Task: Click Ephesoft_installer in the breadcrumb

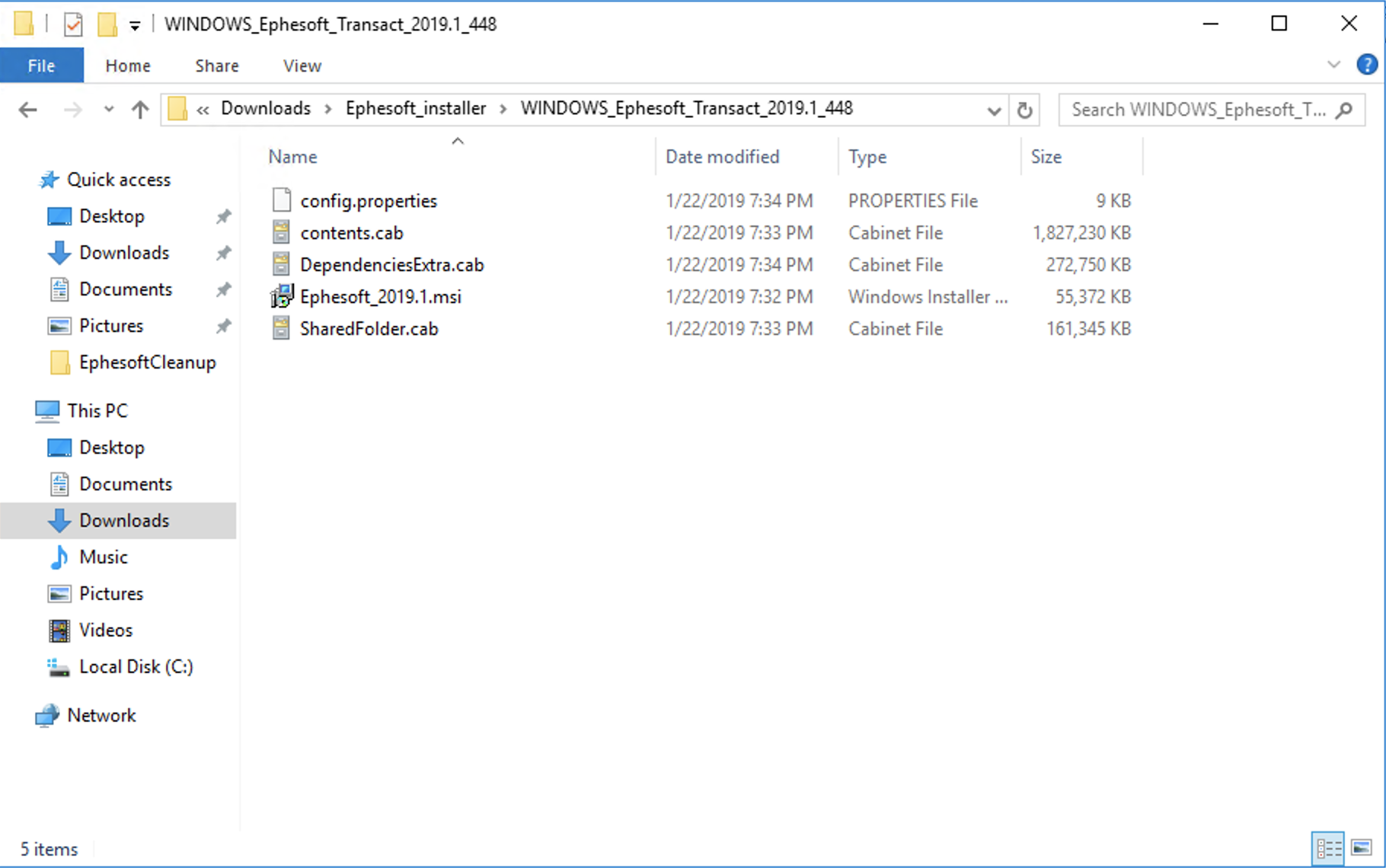Action: pos(416,108)
